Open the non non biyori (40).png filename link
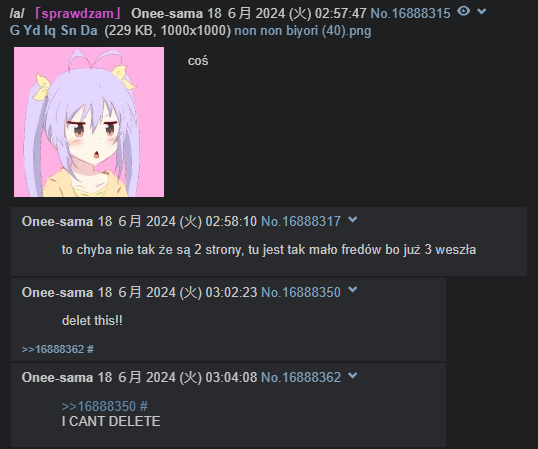The height and width of the screenshot is (449, 538). [x=303, y=31]
